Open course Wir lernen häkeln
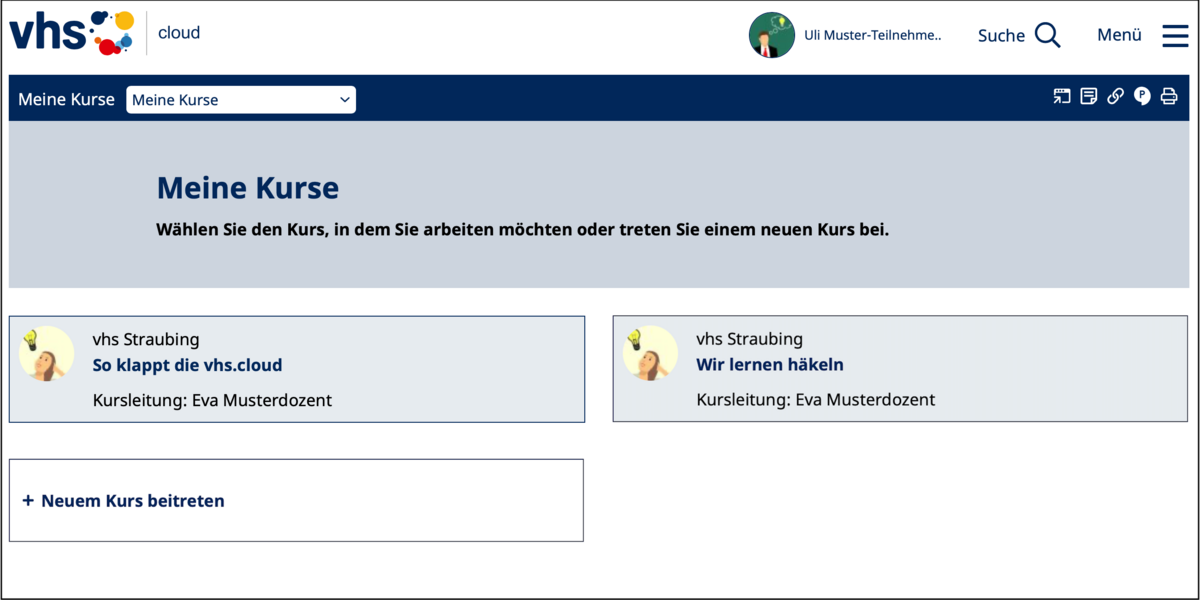Image resolution: width=1200 pixels, height=600 pixels. [x=770, y=365]
